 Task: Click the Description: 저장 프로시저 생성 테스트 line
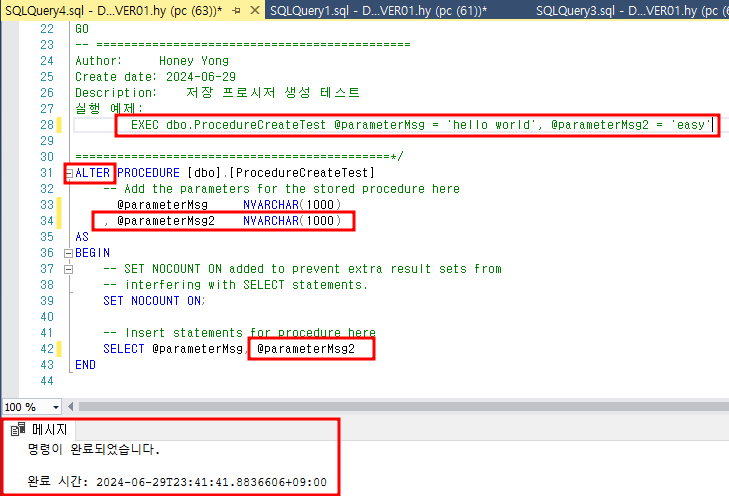pyautogui.click(x=218, y=93)
